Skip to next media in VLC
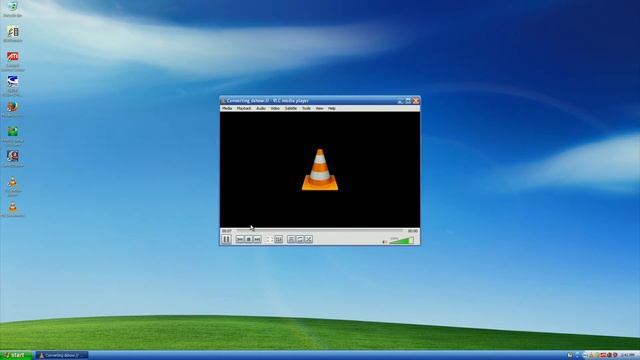 [257, 239]
